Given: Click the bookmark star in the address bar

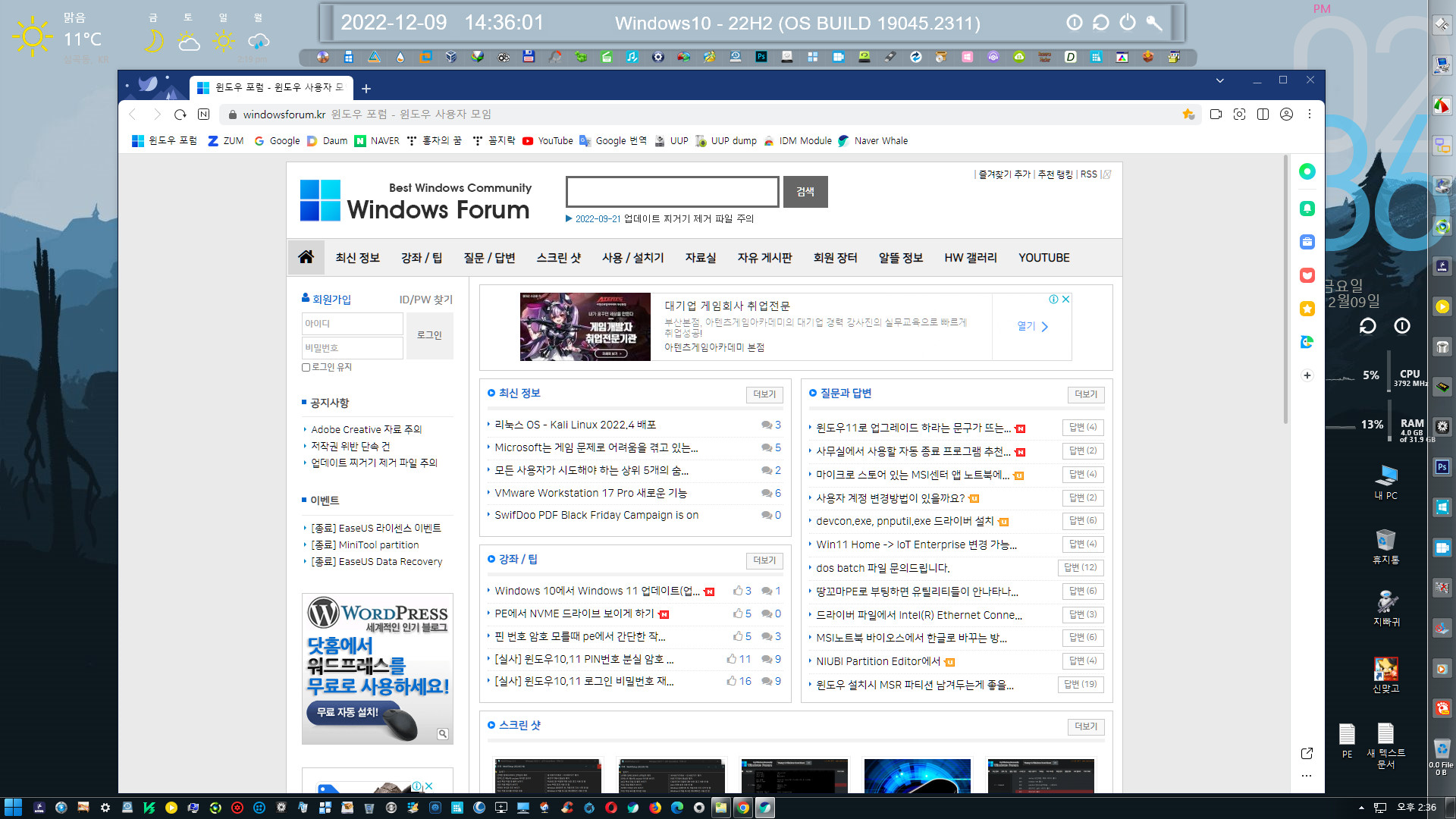Looking at the screenshot, I should pos(1188,115).
